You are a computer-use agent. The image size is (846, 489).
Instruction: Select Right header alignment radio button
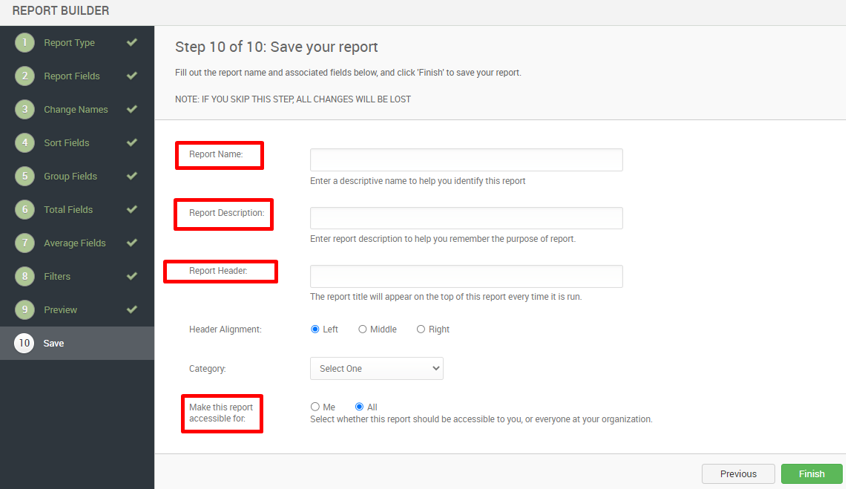(421, 329)
